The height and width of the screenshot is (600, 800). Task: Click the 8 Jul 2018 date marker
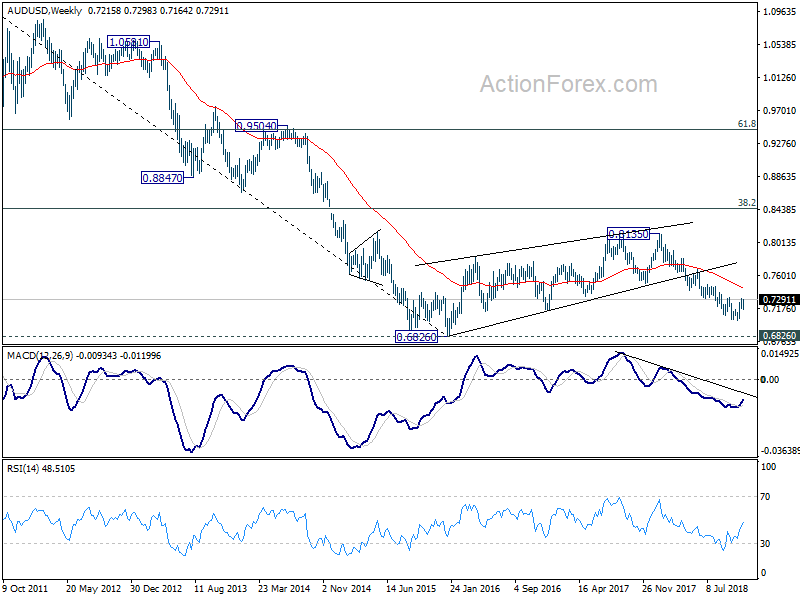pos(727,588)
